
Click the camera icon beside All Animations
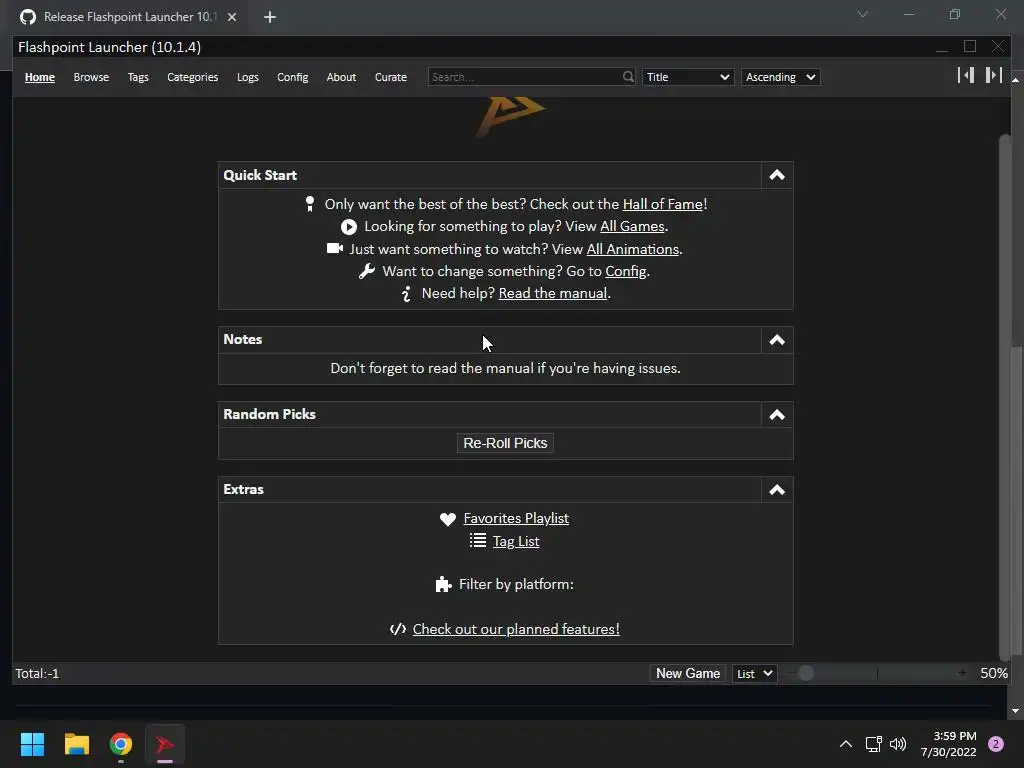click(335, 248)
